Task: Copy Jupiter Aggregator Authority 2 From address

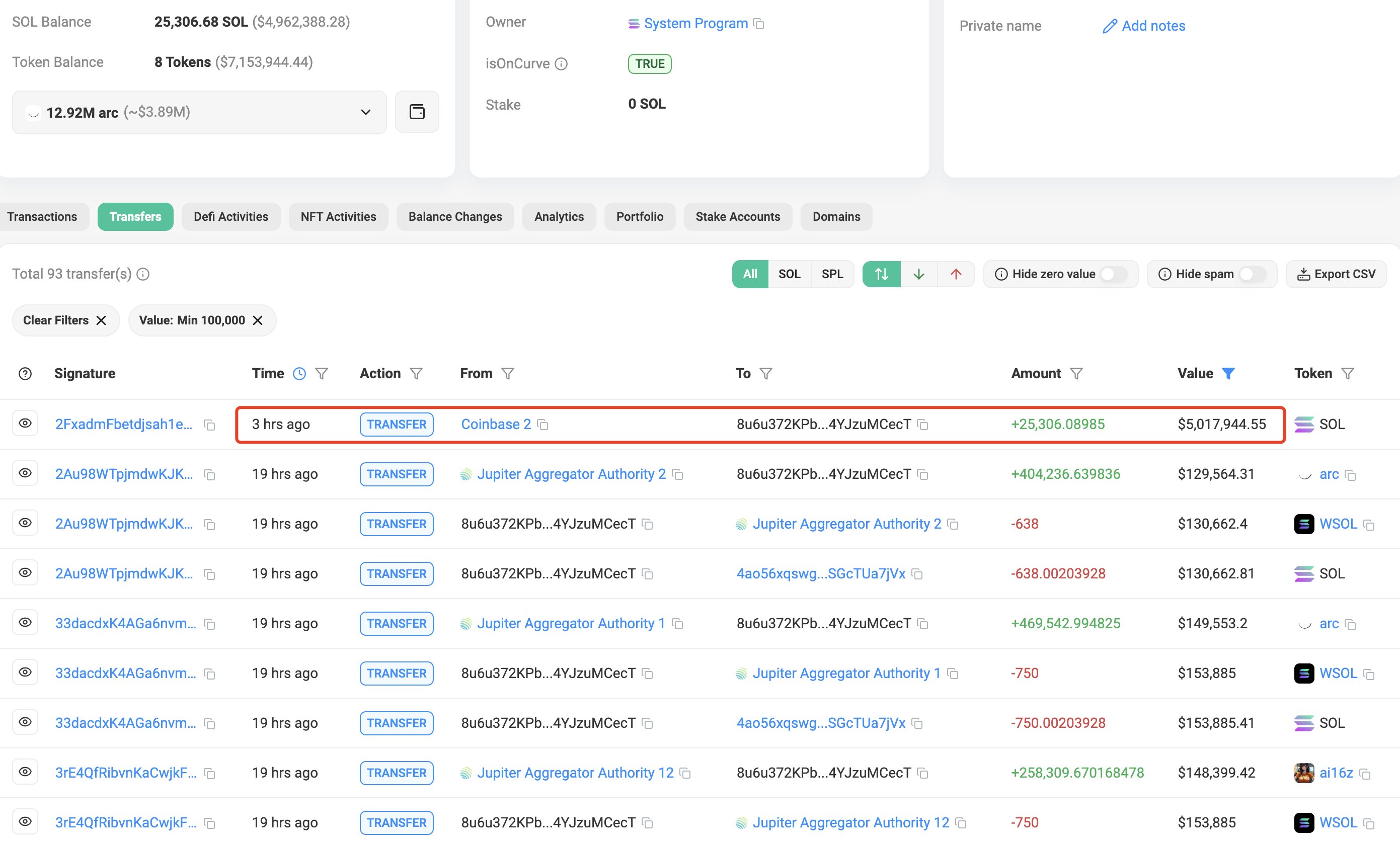Action: pyautogui.click(x=677, y=474)
